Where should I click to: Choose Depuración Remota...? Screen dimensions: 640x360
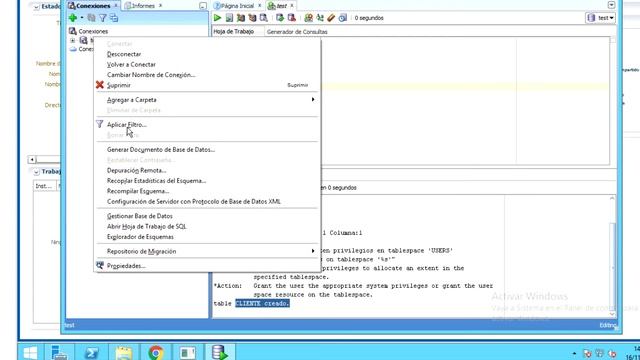pos(207,170)
